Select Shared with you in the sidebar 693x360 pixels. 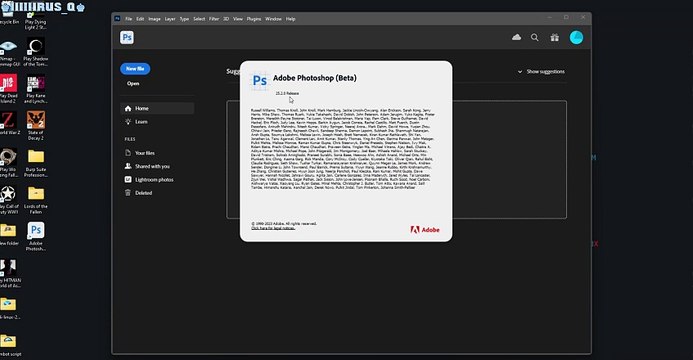(x=152, y=167)
